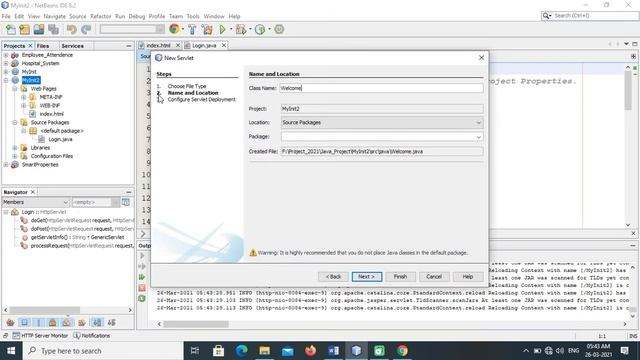Open Microsoft Store from the taskbar

218,351
